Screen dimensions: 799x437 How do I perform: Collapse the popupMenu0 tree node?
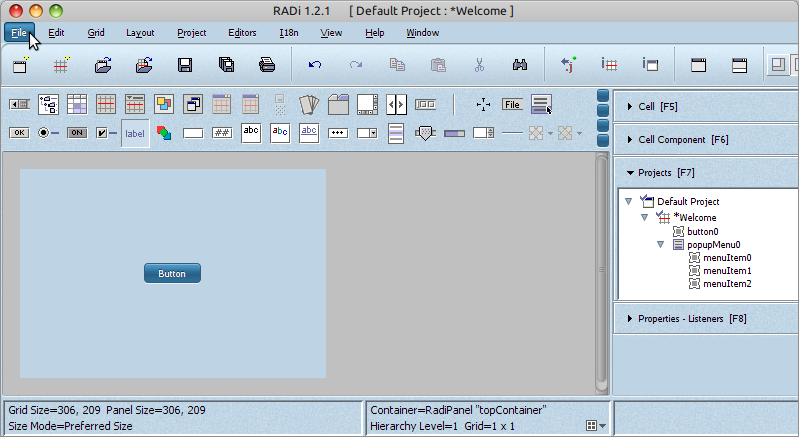pyautogui.click(x=661, y=244)
